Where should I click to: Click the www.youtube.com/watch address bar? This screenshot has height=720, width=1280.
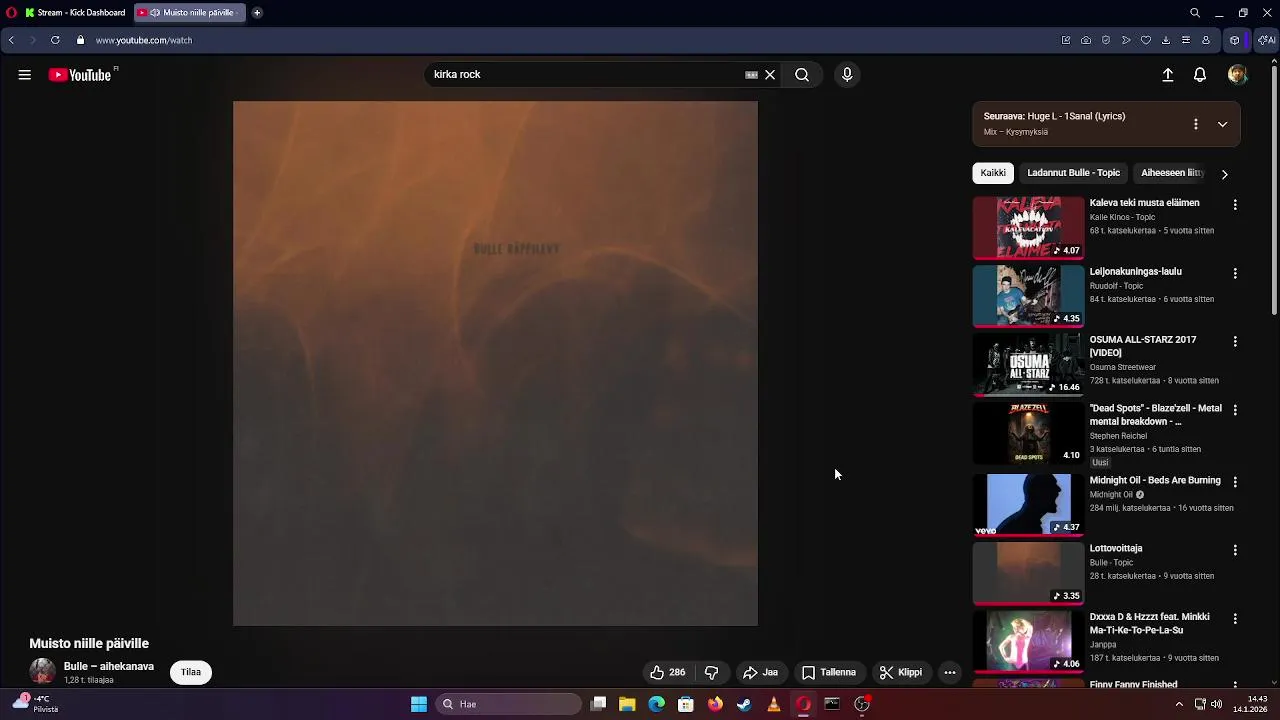coord(144,40)
